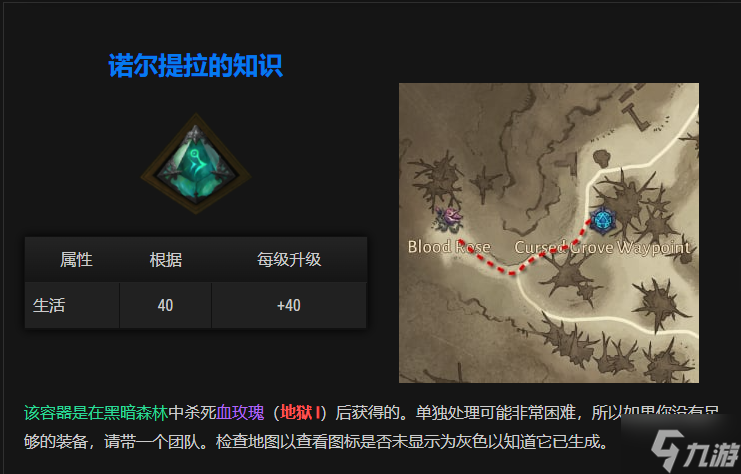Click the +40 per-level cell
Image resolution: width=741 pixels, height=474 pixels.
(x=289, y=305)
